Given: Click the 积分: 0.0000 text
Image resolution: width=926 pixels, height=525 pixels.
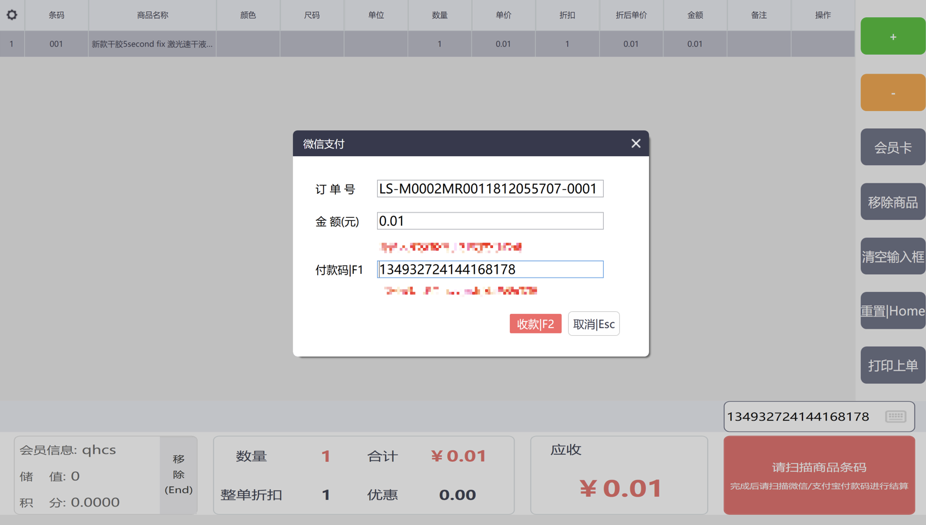Looking at the screenshot, I should pyautogui.click(x=70, y=502).
